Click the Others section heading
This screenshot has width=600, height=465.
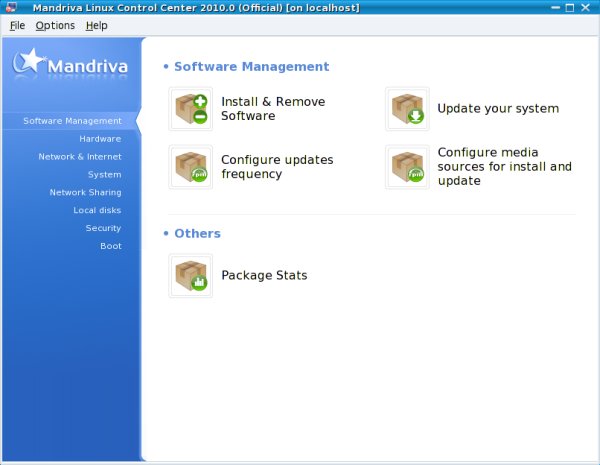point(197,233)
